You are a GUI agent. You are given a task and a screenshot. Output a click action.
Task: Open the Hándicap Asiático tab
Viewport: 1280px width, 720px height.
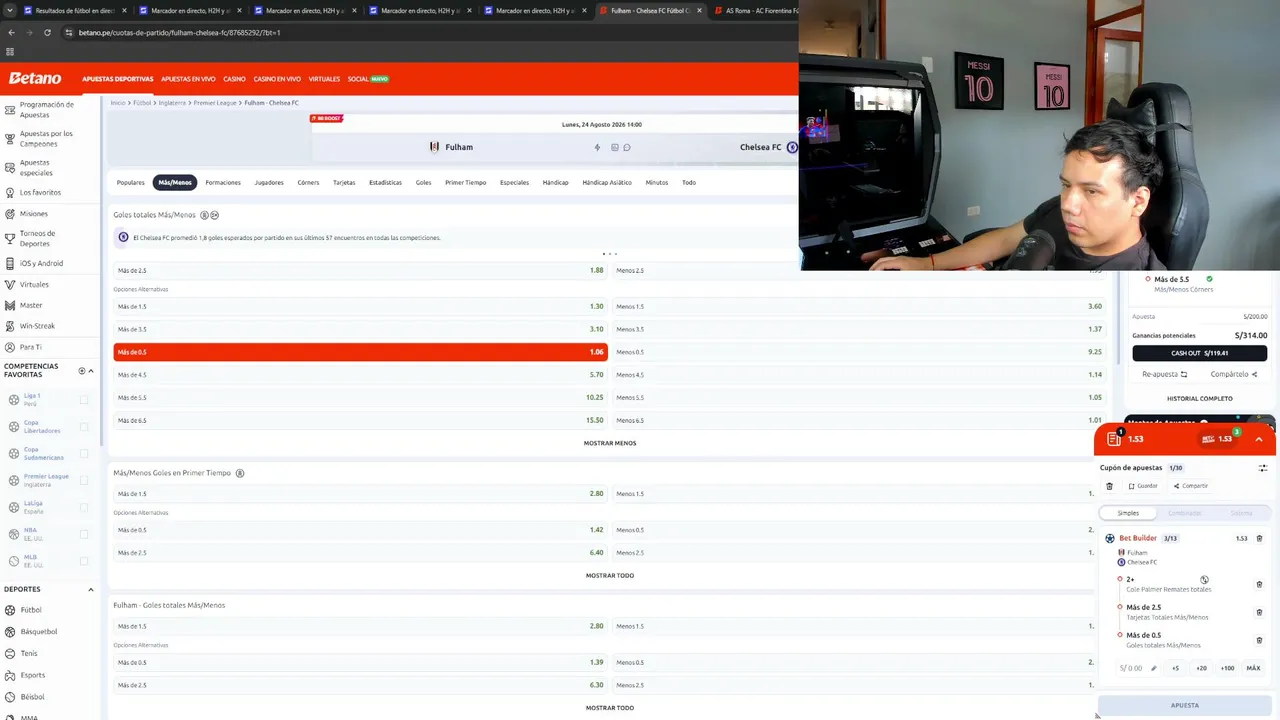click(x=607, y=182)
